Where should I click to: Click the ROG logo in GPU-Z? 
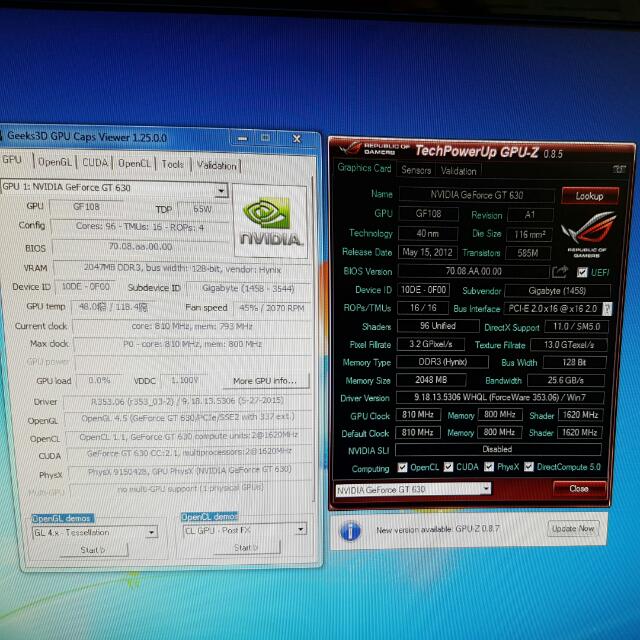click(x=589, y=234)
